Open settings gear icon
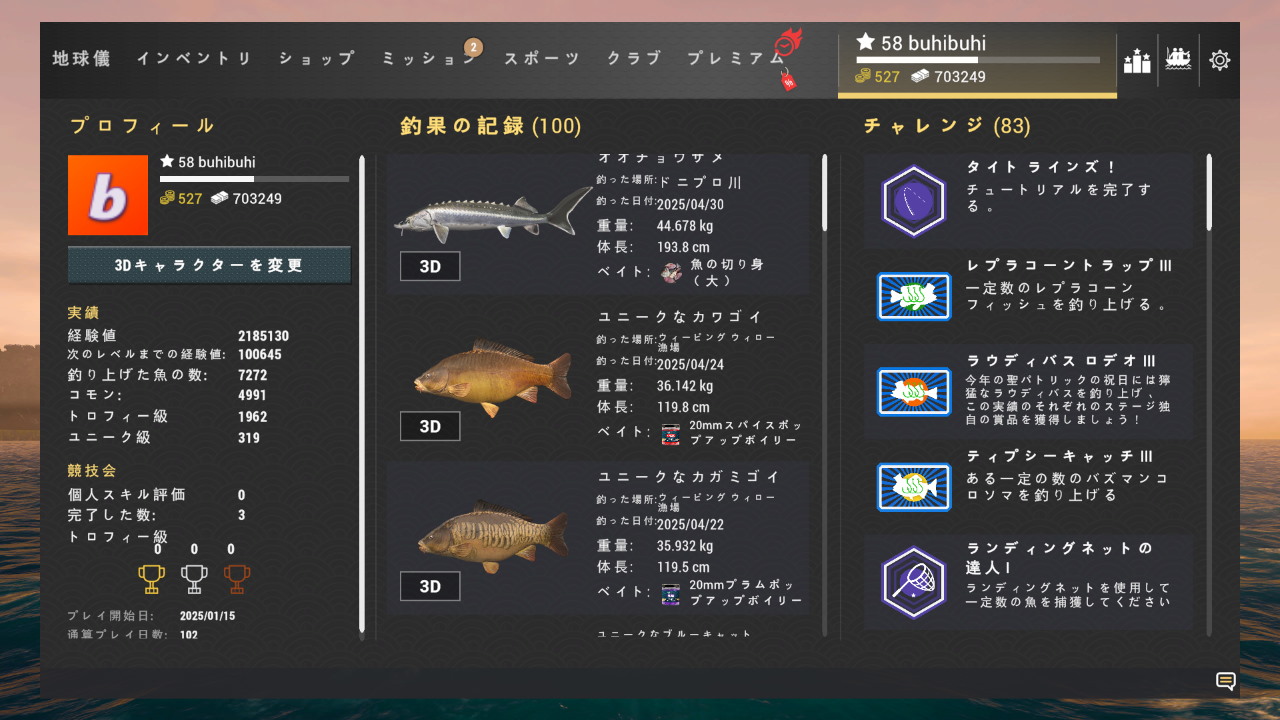Screen dimensions: 1280x720 [x=1219, y=60]
